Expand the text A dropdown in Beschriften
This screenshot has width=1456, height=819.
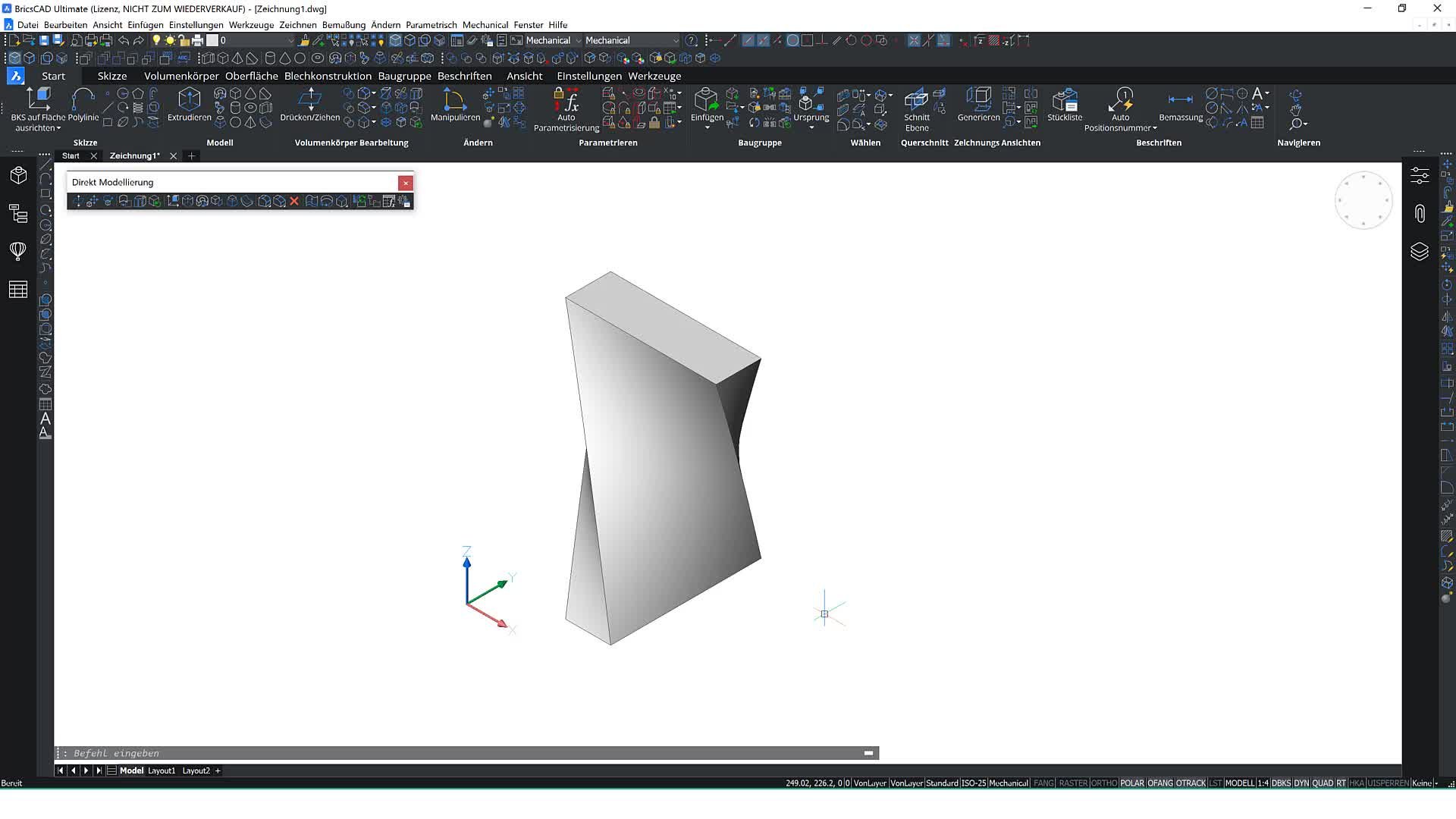coord(1267,94)
